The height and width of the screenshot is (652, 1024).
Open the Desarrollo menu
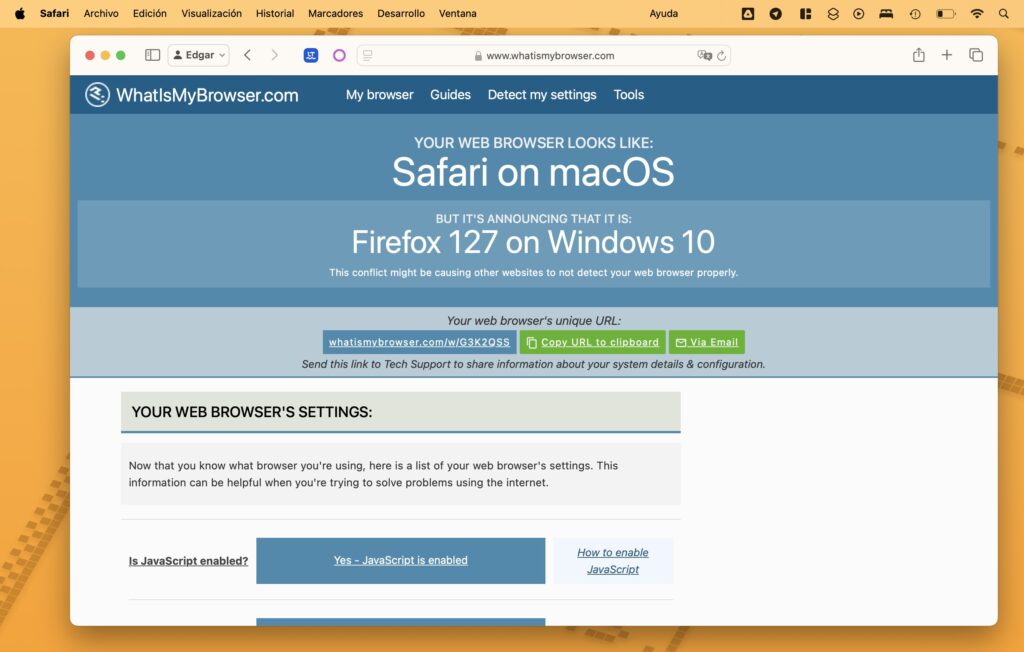[x=401, y=13]
